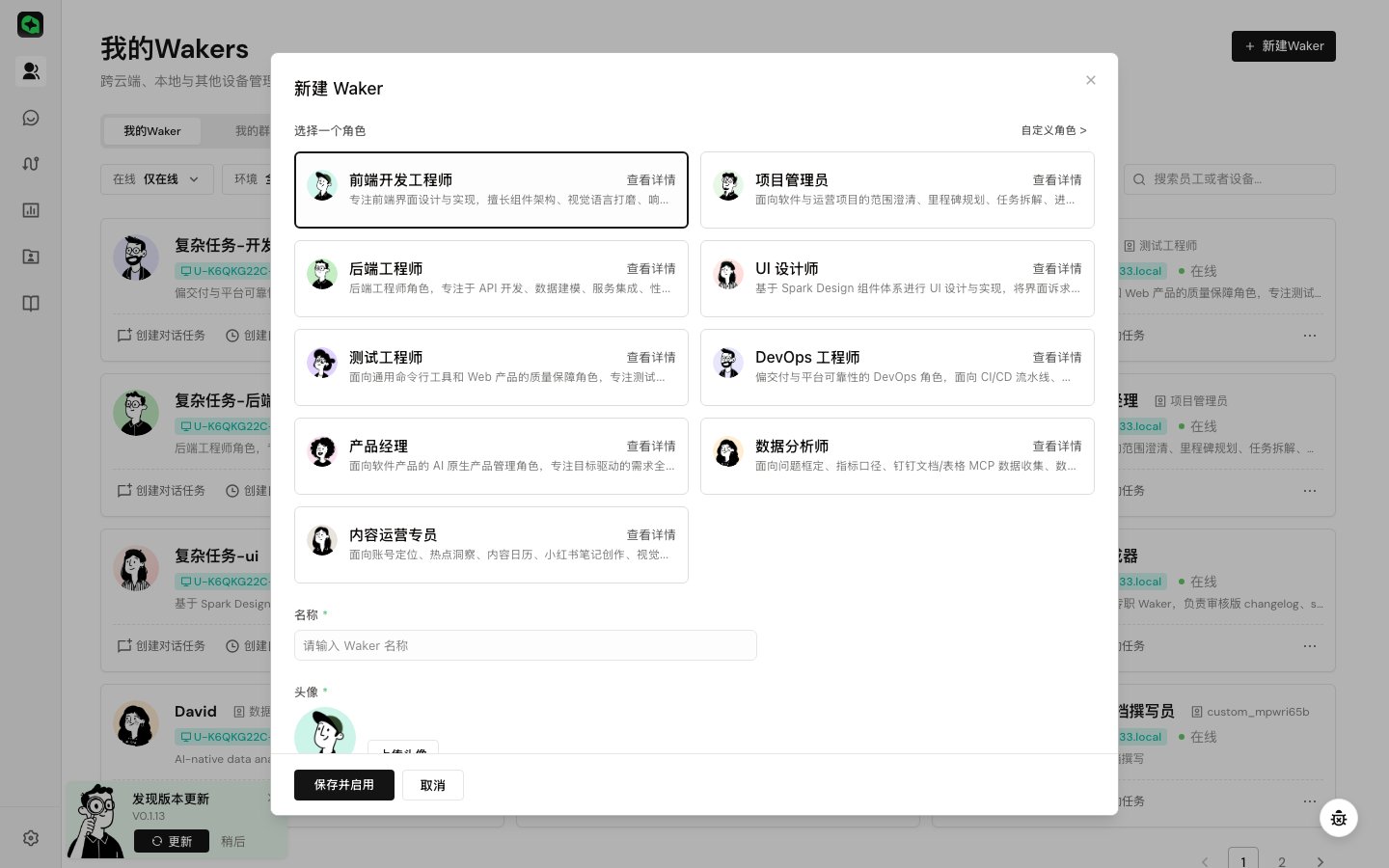Click 测试工程师 avatar icon
The image size is (1389, 868).
(x=322, y=364)
